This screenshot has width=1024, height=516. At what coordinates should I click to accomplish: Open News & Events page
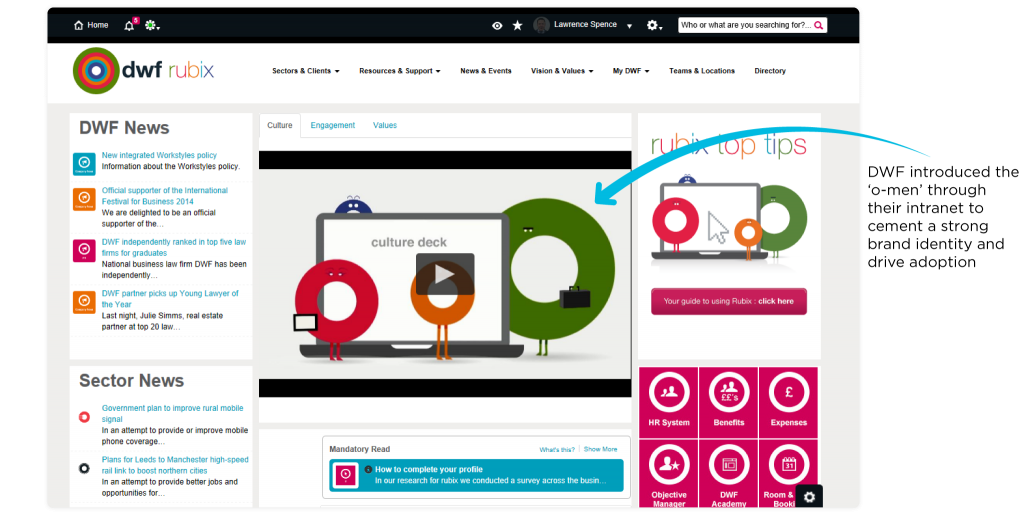pos(486,71)
